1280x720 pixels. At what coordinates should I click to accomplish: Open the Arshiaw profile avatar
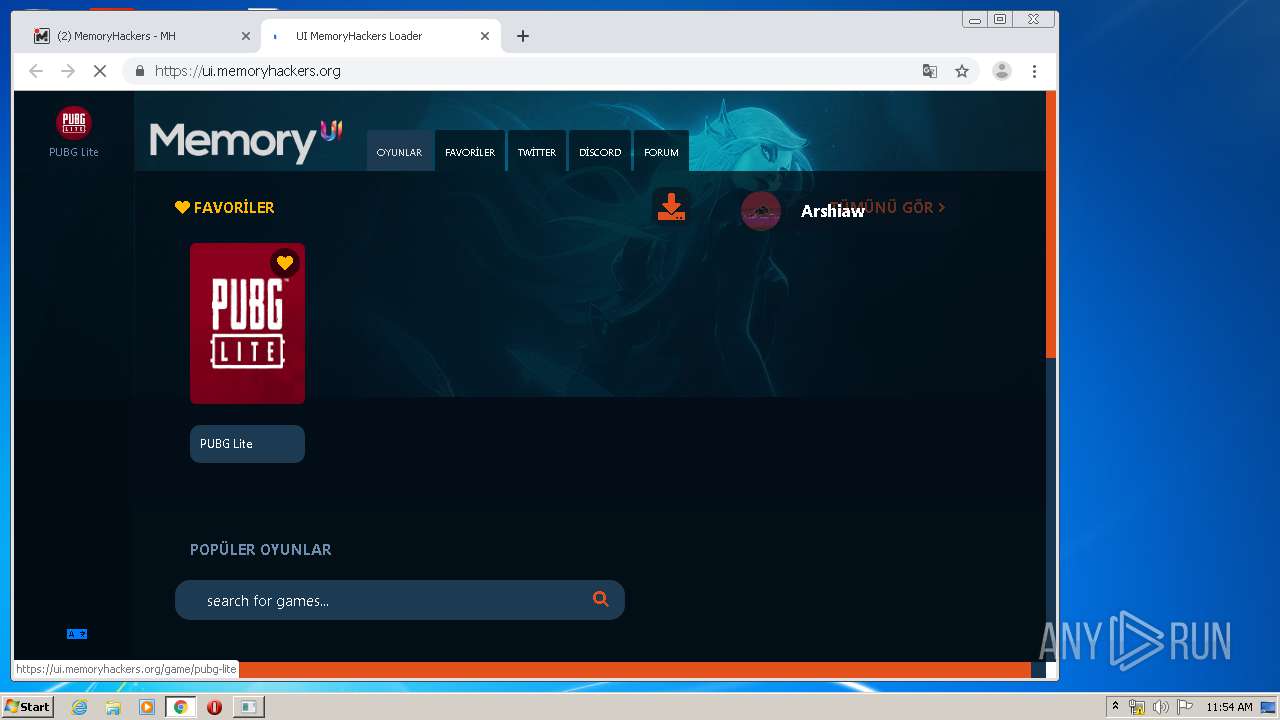[761, 210]
